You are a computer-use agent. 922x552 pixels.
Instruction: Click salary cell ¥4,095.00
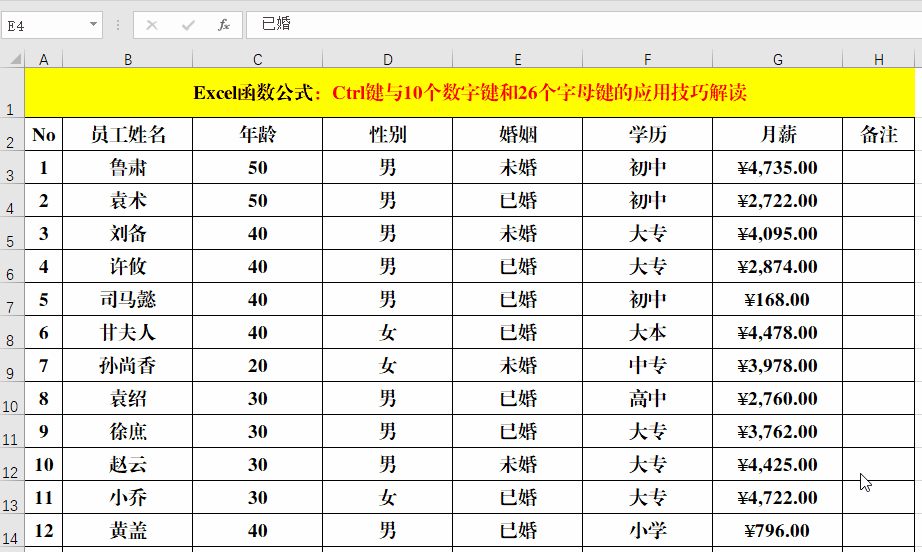(777, 233)
